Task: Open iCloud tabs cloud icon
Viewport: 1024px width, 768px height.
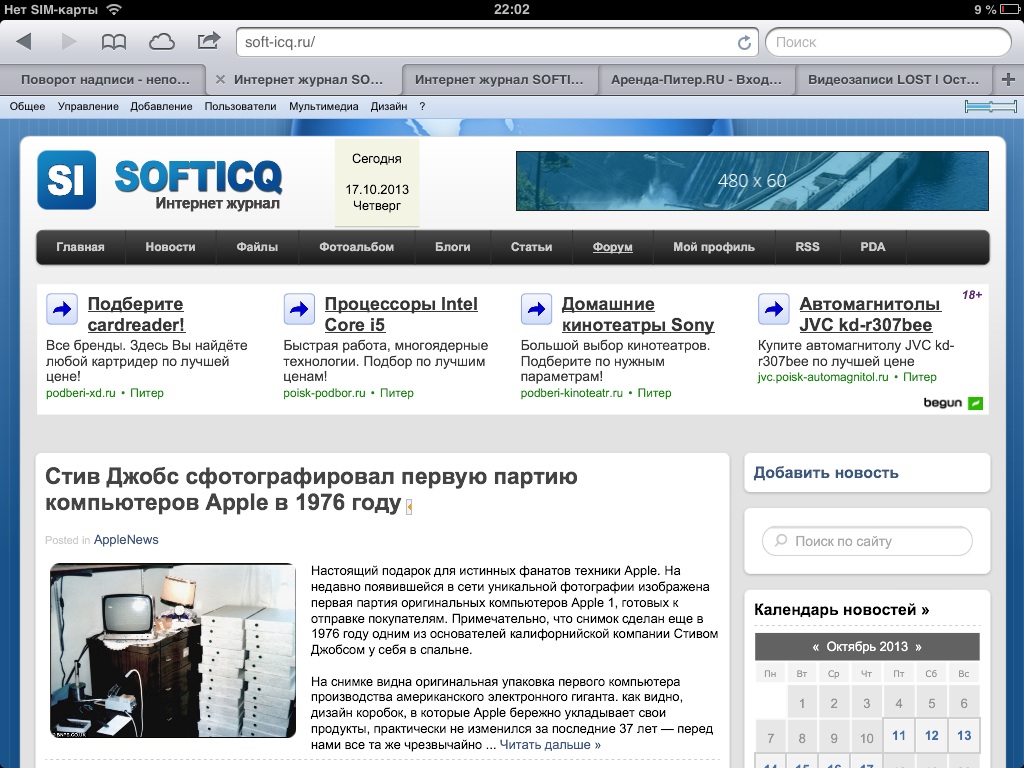Action: pos(161,42)
